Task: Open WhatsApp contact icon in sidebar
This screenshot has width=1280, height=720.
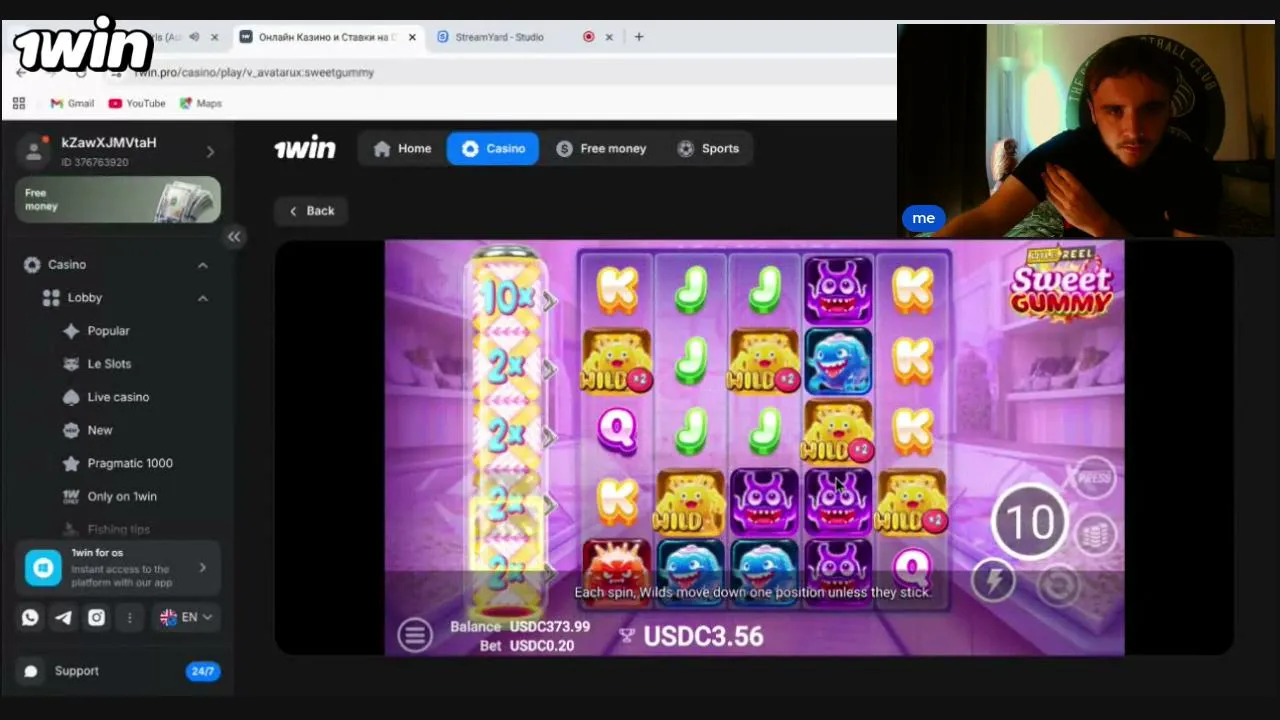Action: [x=30, y=618]
